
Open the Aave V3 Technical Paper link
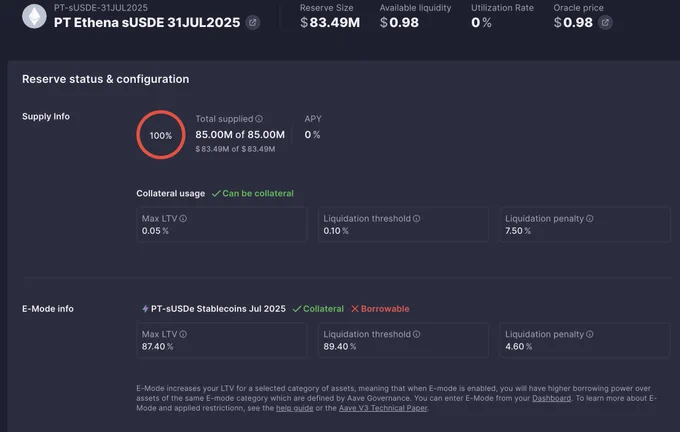[383, 408]
